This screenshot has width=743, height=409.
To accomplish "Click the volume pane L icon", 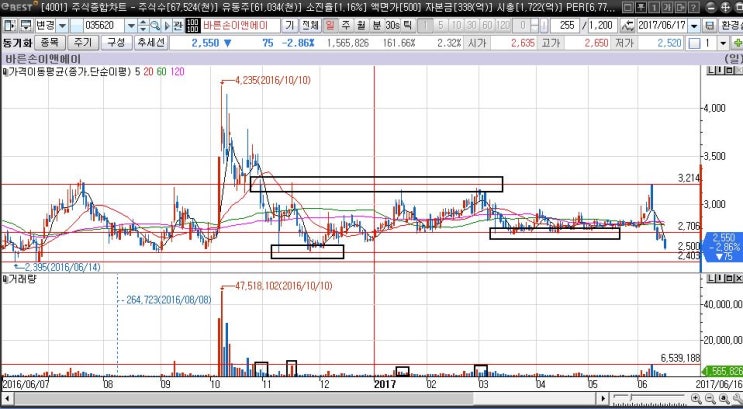I will point(711,279).
